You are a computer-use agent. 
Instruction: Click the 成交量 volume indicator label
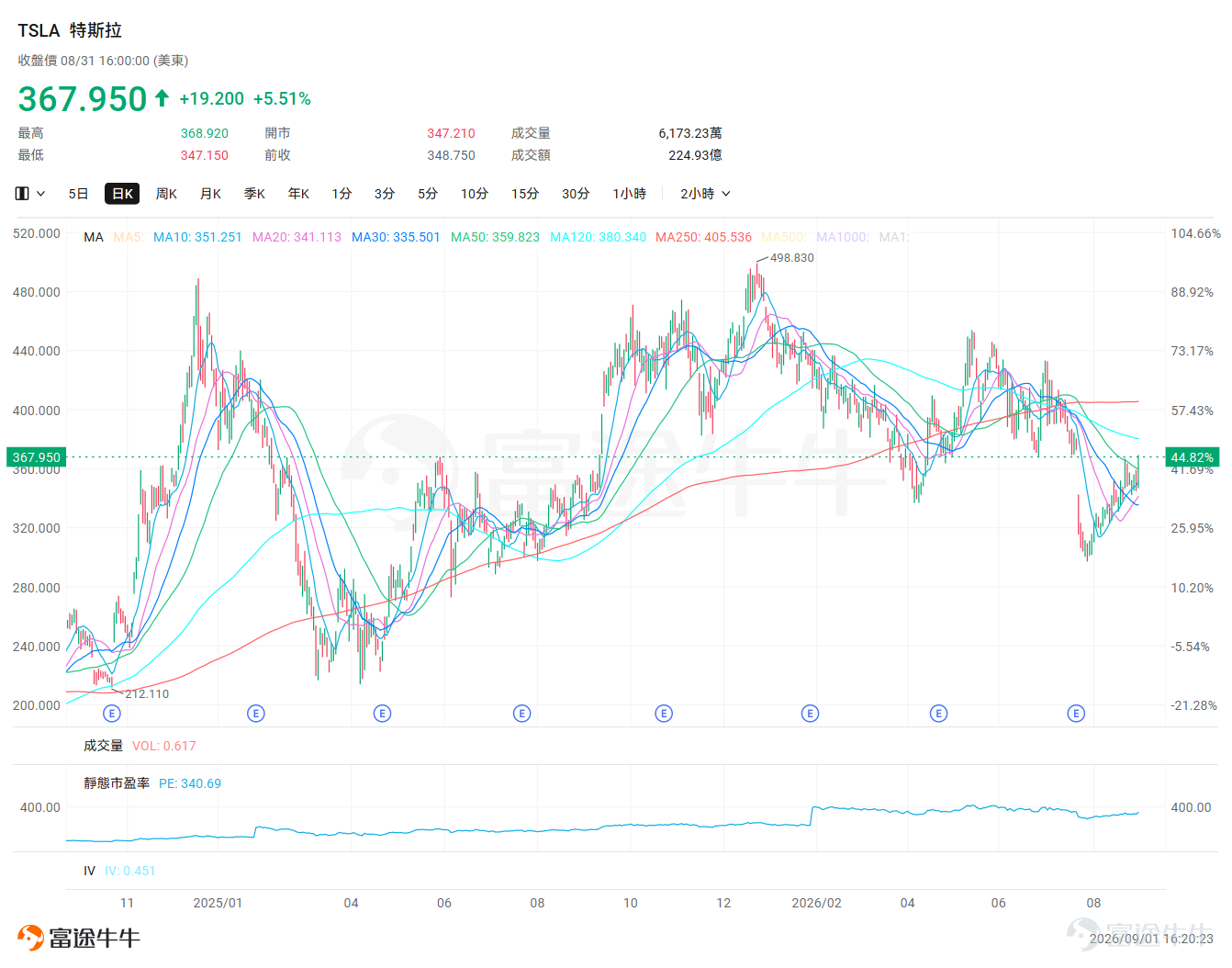pos(103,746)
